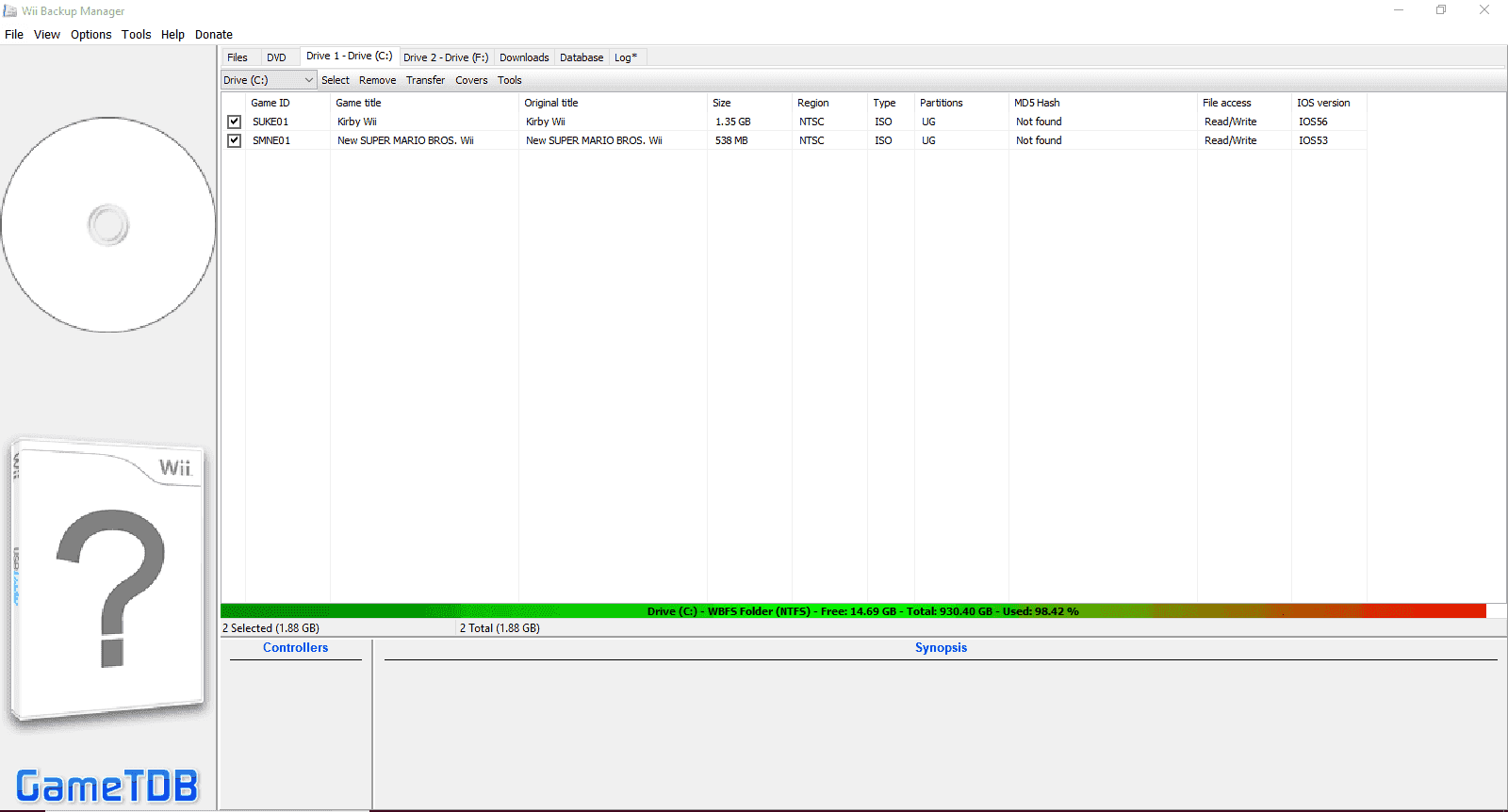1508x812 pixels.
Task: Click the Controllers panel heading
Action: pos(296,648)
